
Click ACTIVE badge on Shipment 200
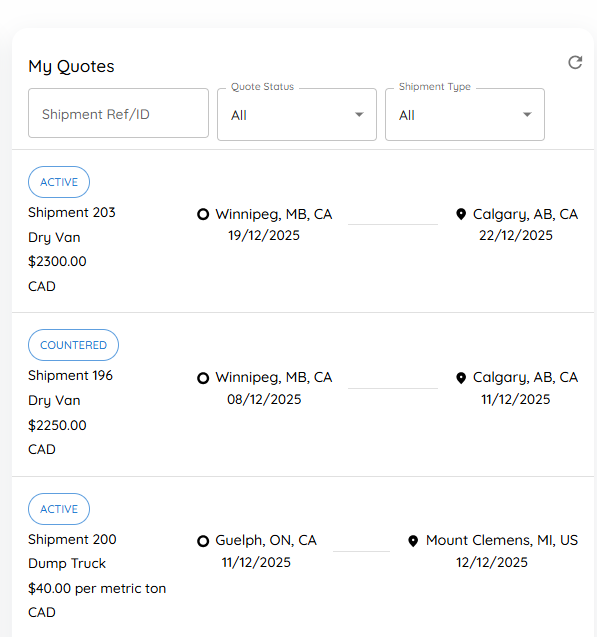click(59, 509)
